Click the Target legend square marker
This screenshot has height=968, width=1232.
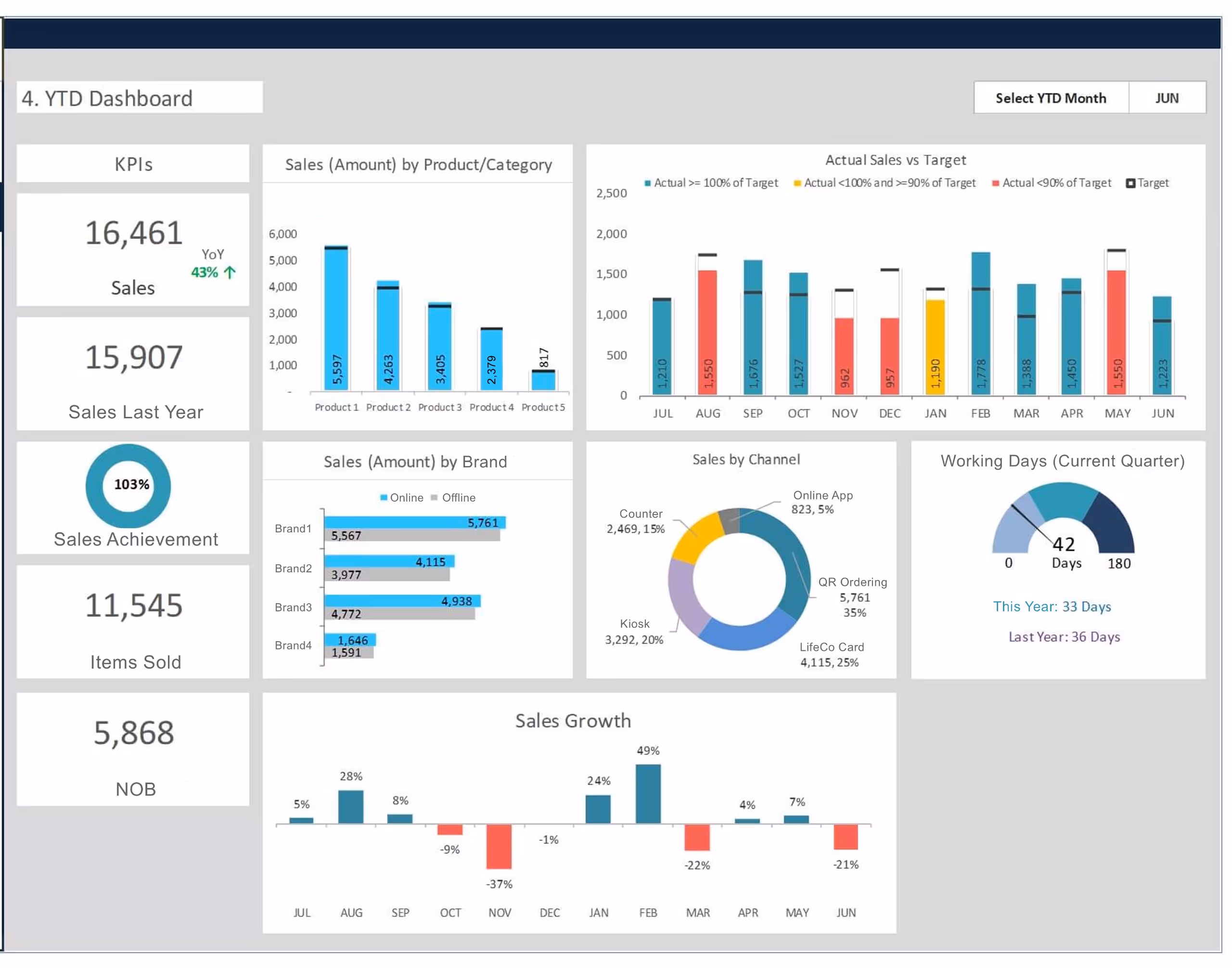1129,183
